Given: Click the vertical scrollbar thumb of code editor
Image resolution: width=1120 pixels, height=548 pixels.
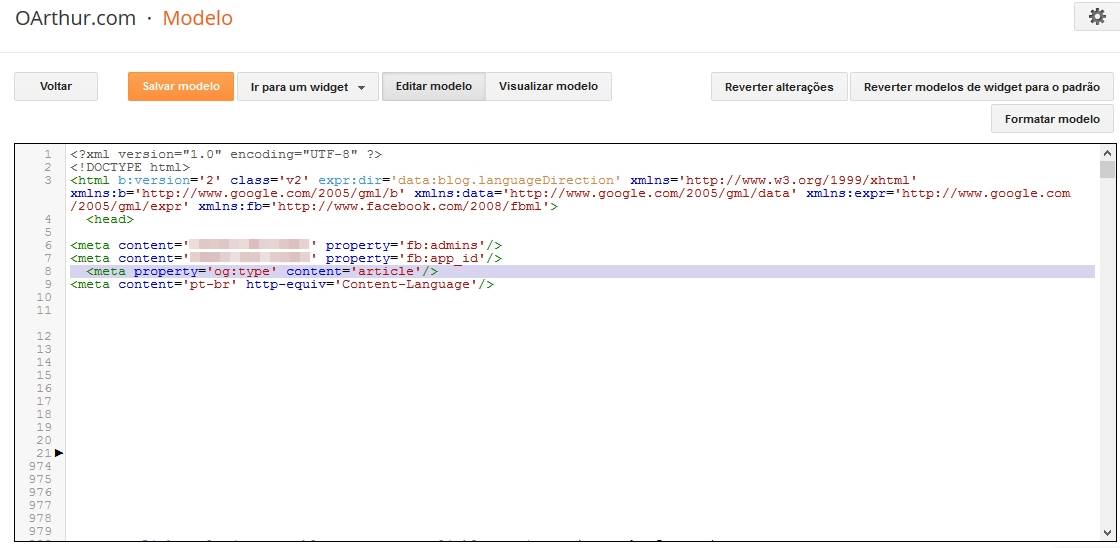Looking at the screenshot, I should point(1107,169).
